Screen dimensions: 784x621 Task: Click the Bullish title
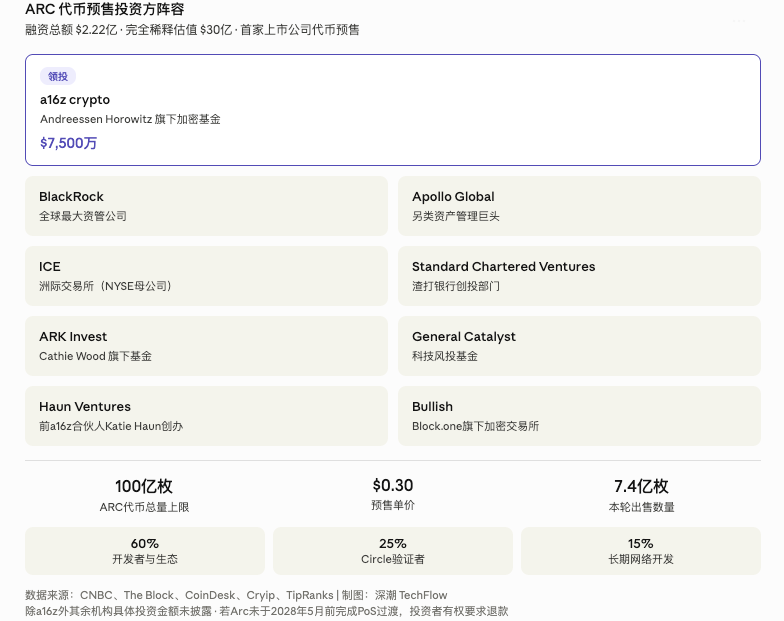432,406
